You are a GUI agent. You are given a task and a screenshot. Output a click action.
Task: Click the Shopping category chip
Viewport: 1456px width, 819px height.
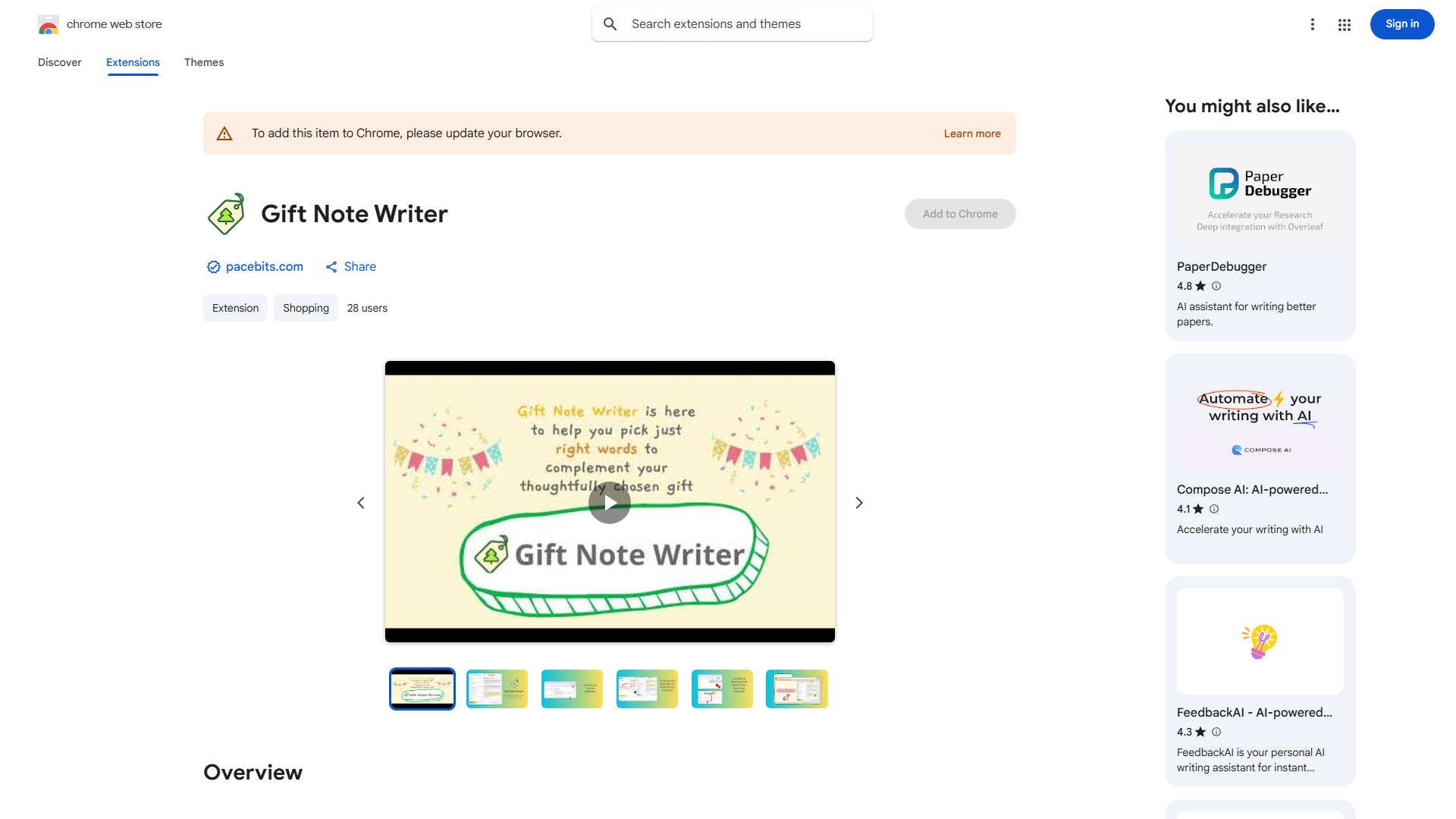pyautogui.click(x=306, y=308)
